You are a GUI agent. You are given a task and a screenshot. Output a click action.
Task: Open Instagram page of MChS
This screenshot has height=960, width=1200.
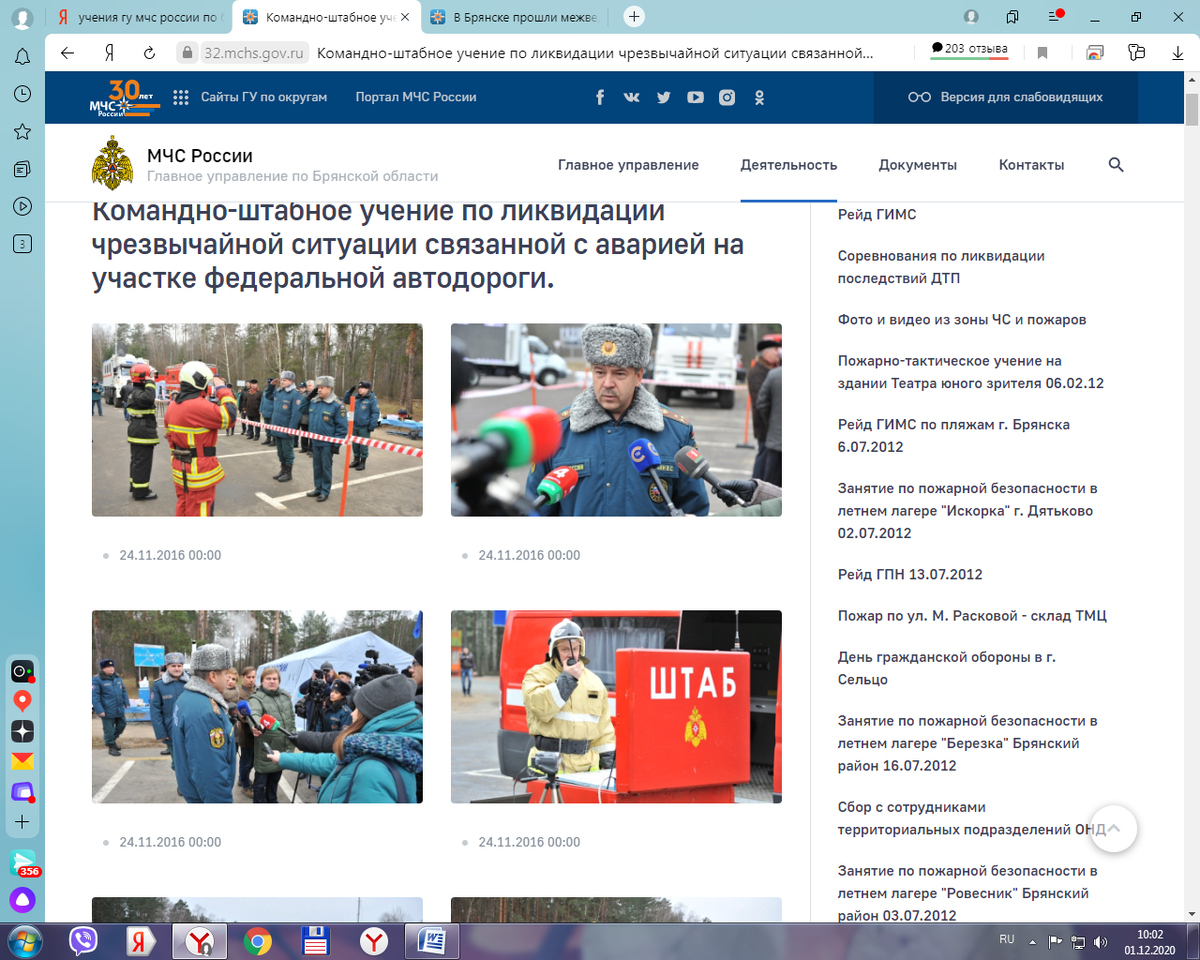[727, 97]
